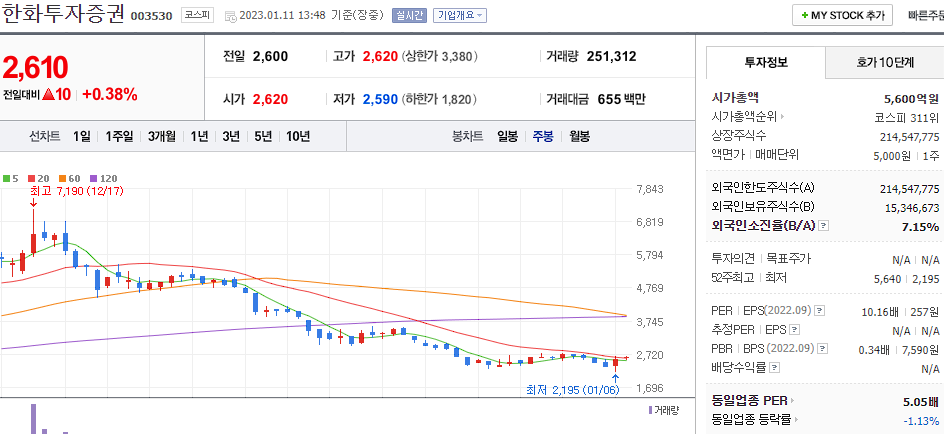Click the 저가 value 2,590
The image size is (944, 434).
pyautogui.click(x=380, y=99)
